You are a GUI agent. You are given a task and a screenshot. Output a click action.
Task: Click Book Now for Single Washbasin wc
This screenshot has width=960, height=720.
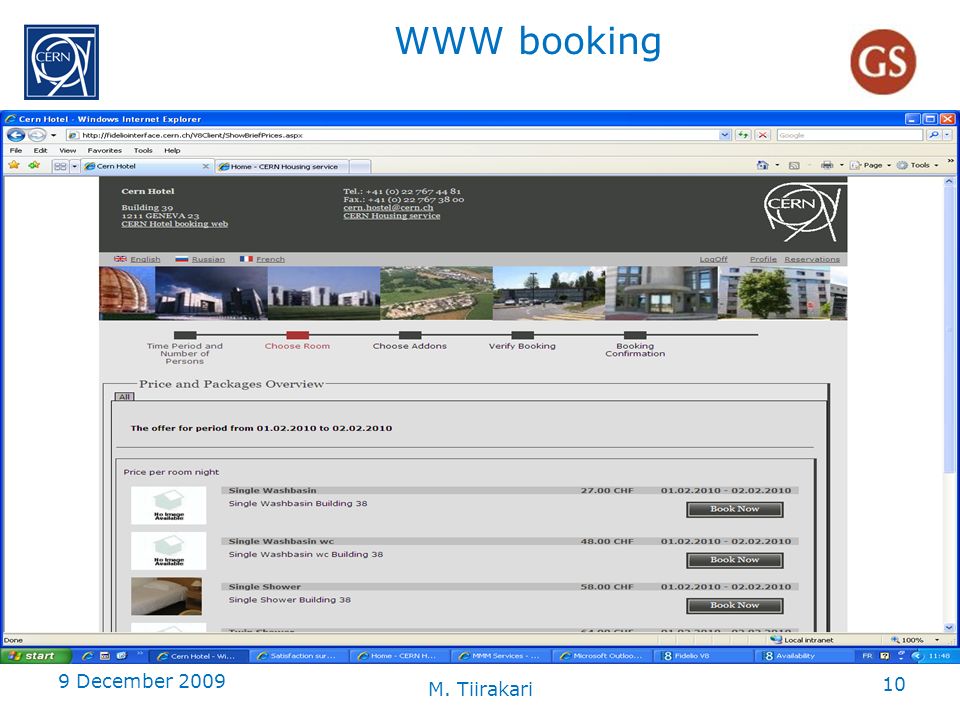coord(735,560)
